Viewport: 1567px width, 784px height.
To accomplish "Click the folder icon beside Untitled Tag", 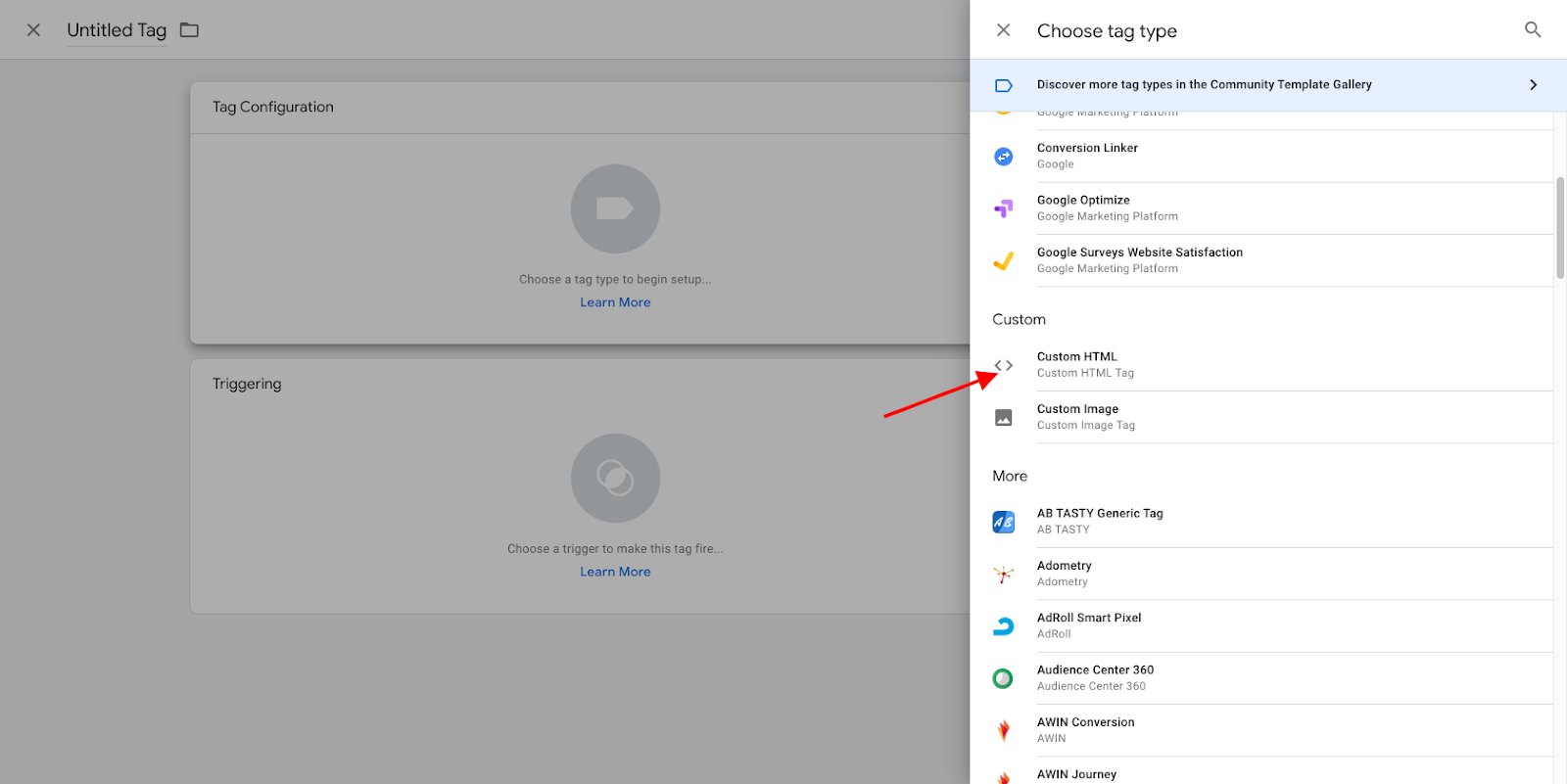I will [189, 30].
